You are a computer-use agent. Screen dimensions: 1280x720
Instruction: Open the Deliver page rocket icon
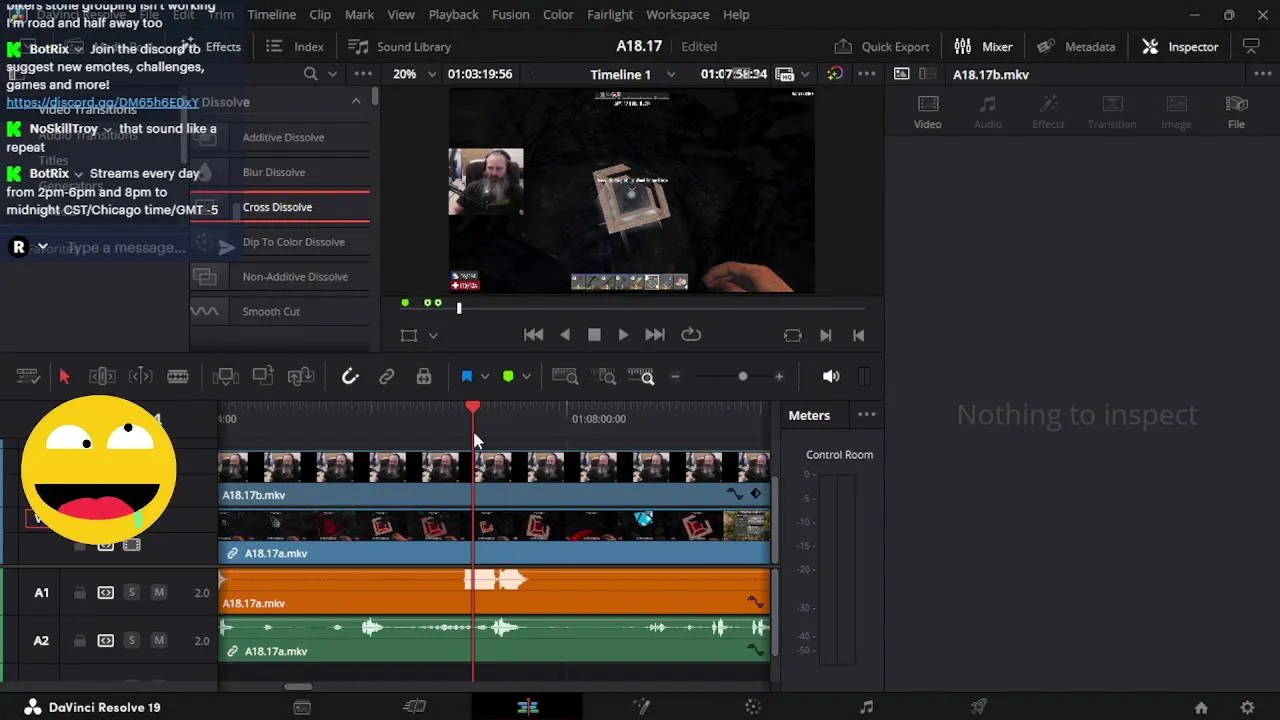979,707
